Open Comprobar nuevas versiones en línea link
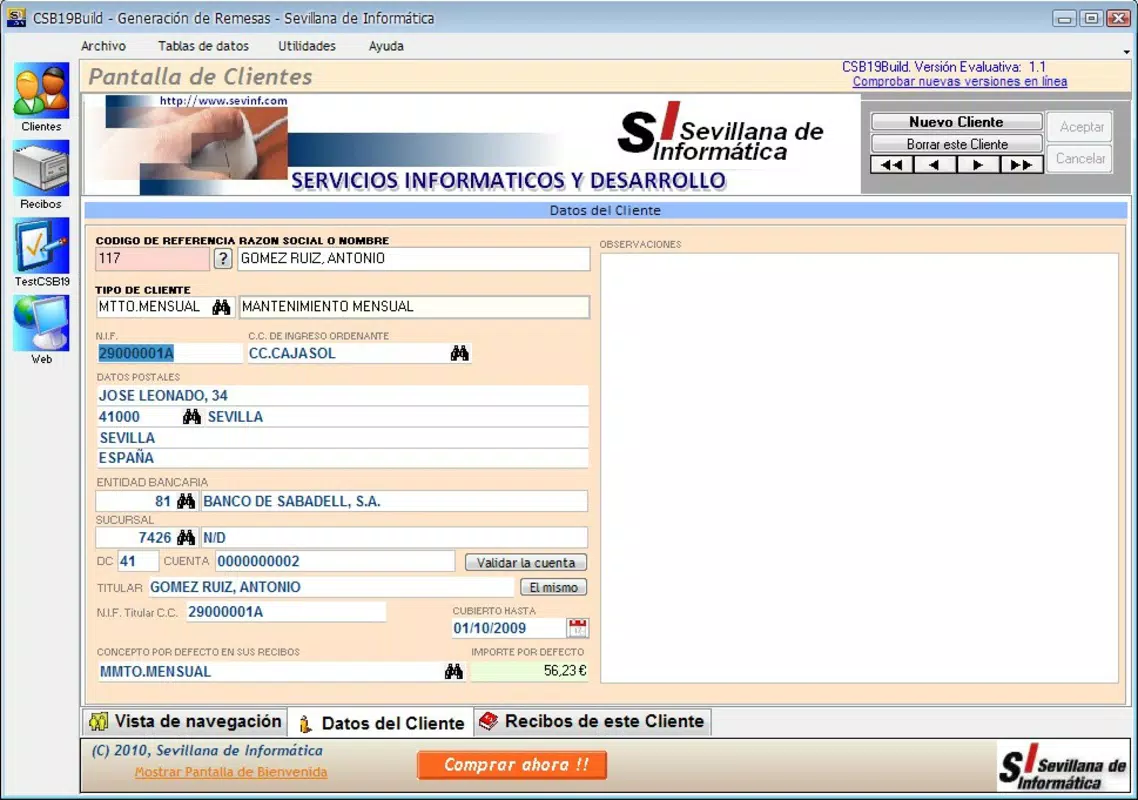The width and height of the screenshot is (1138, 800). (959, 81)
